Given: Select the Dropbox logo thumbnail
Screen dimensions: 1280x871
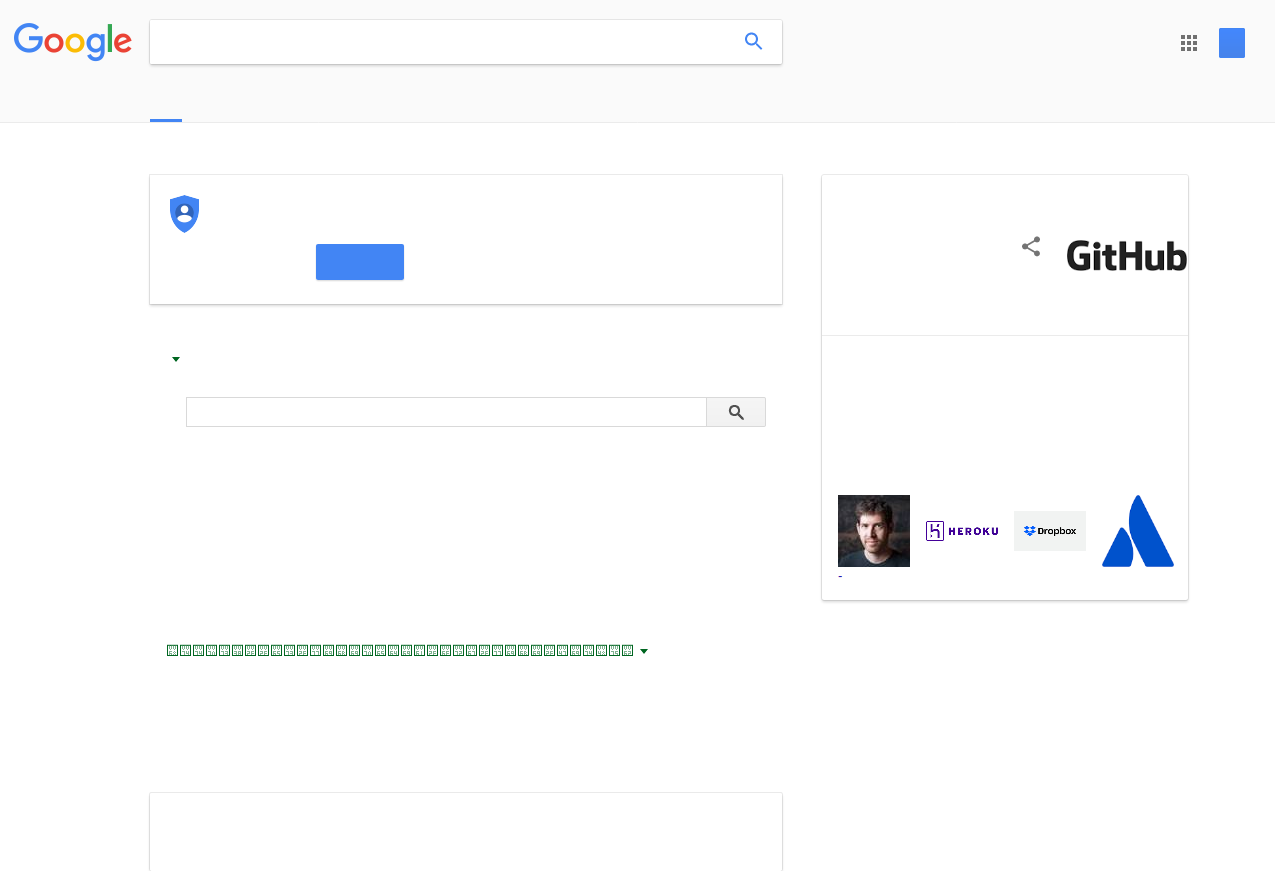Looking at the screenshot, I should [x=1050, y=531].
